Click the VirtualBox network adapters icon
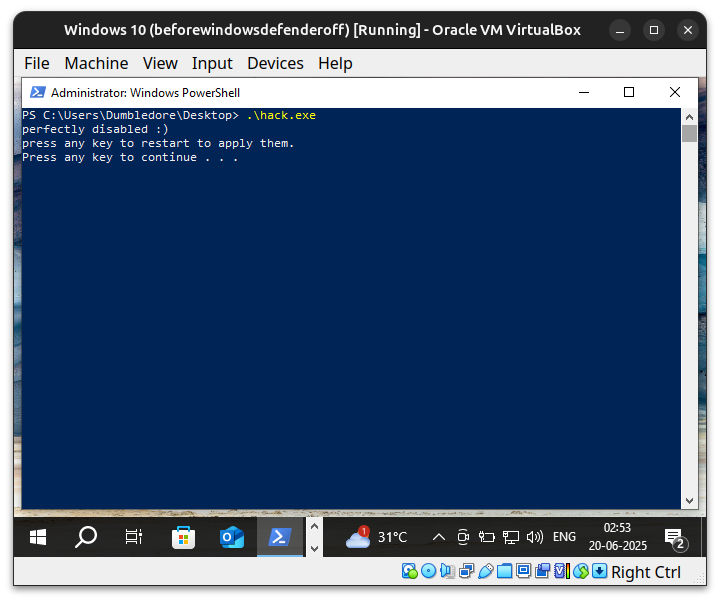Image resolution: width=720 pixels, height=602 pixels. [467, 571]
